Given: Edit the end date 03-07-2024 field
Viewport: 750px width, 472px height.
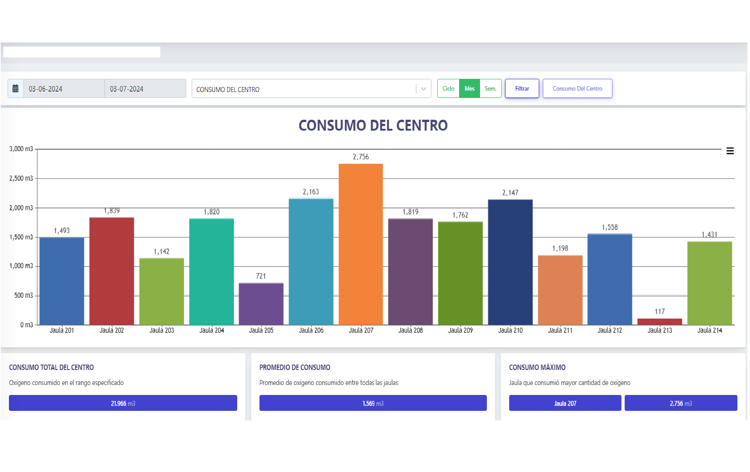Looking at the screenshot, I should [x=144, y=89].
